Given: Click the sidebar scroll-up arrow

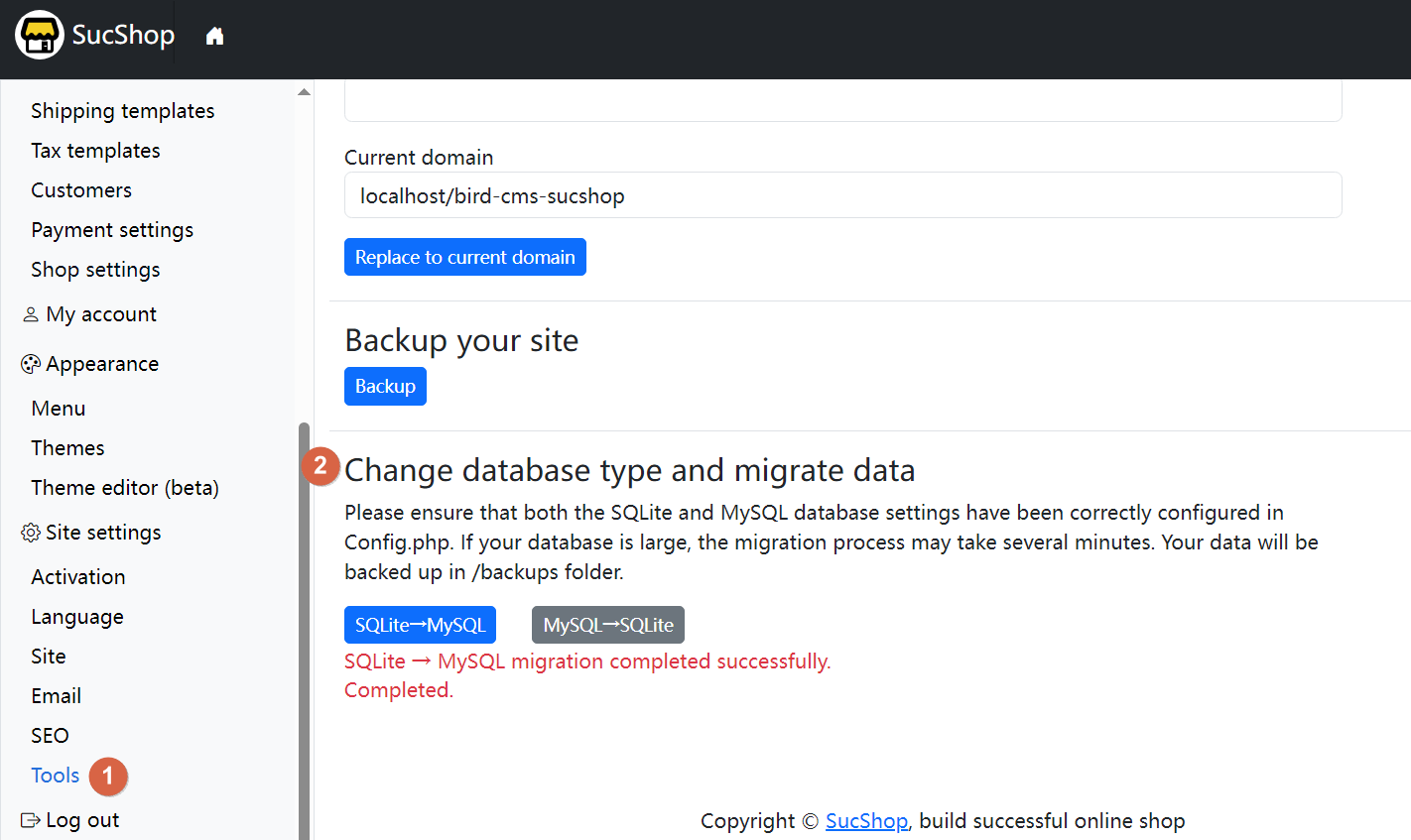Looking at the screenshot, I should click(304, 92).
